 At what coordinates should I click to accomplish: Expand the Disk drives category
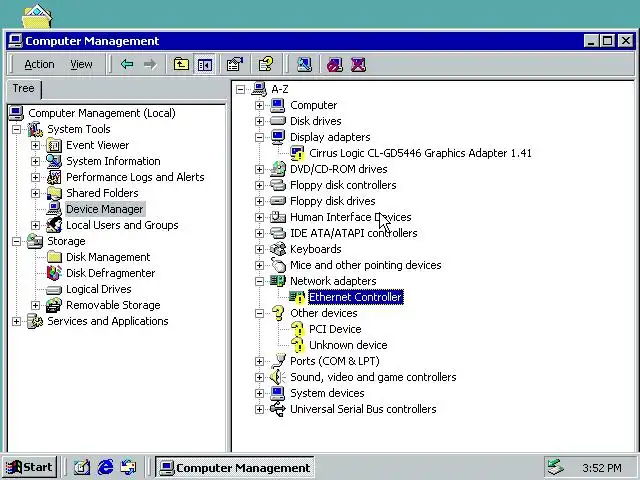coord(259,121)
